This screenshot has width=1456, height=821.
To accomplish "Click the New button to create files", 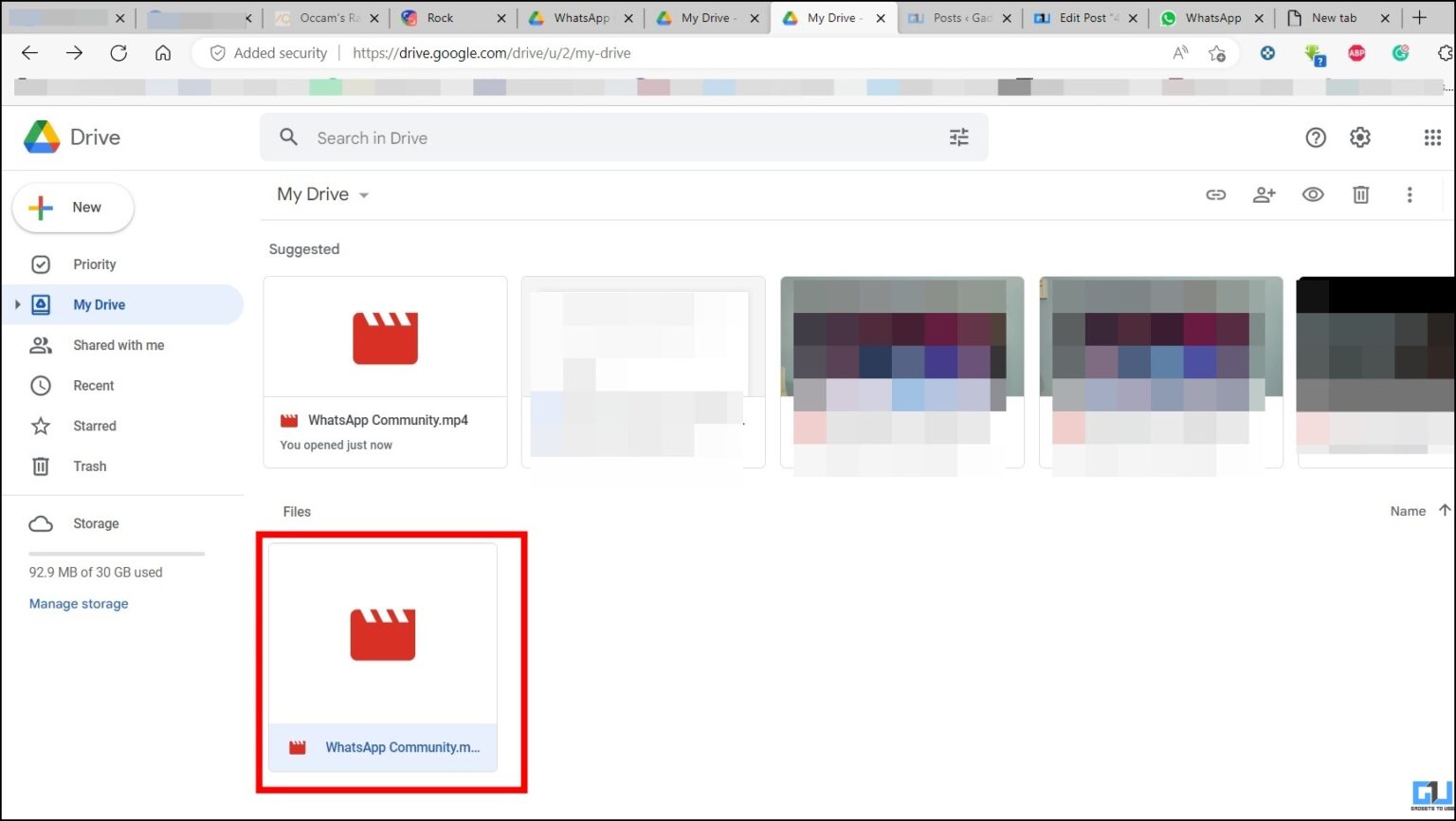I will [73, 207].
